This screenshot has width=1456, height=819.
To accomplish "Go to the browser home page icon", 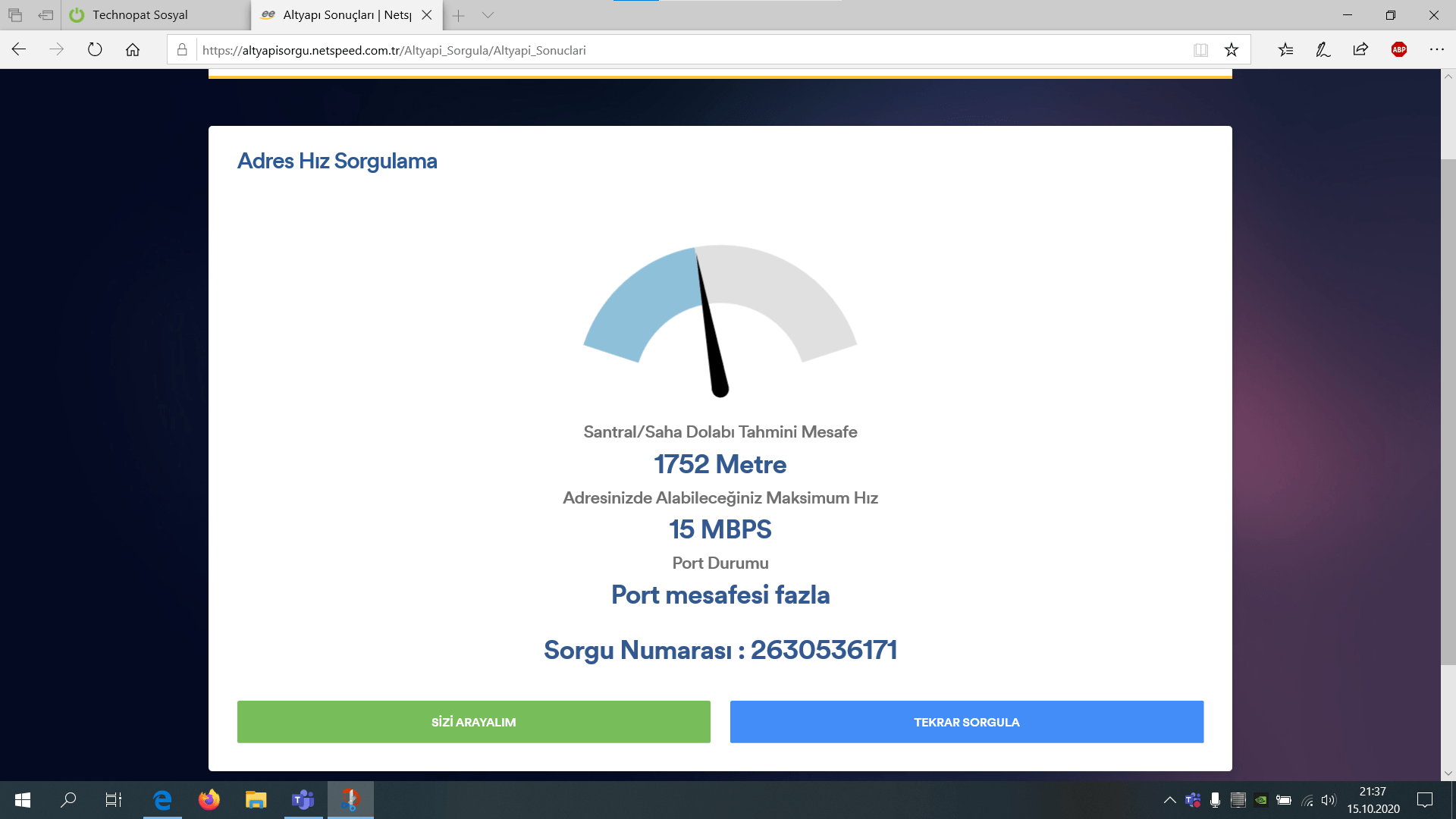I will click(133, 50).
